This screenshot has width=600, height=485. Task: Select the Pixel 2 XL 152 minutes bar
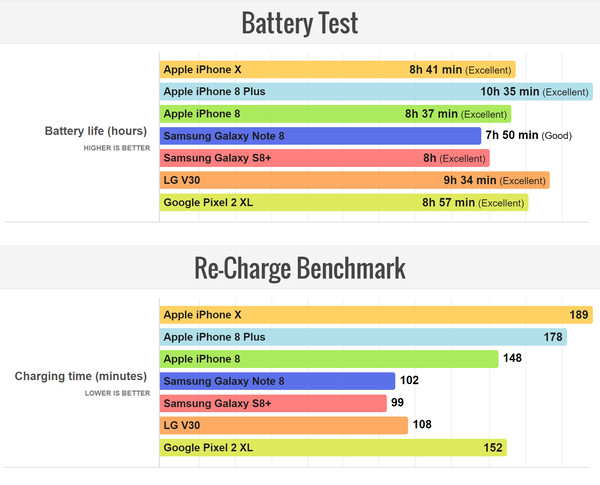click(x=332, y=447)
